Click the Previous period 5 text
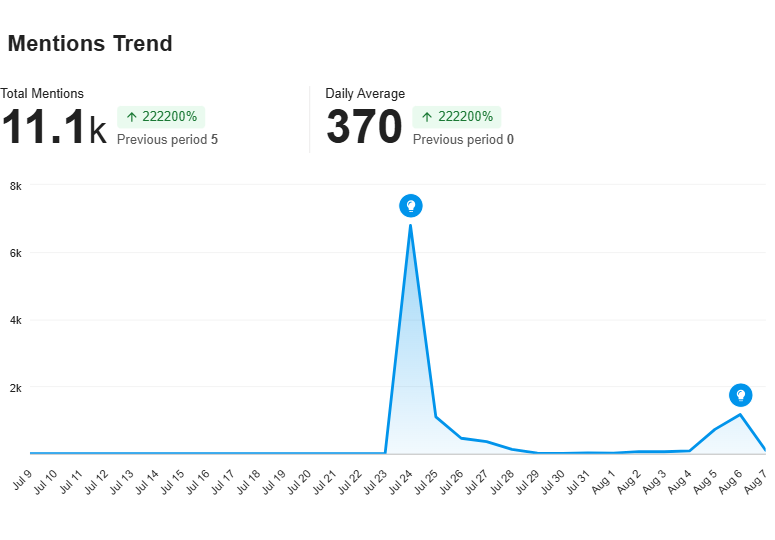This screenshot has height=540, width=775. pyautogui.click(x=167, y=140)
